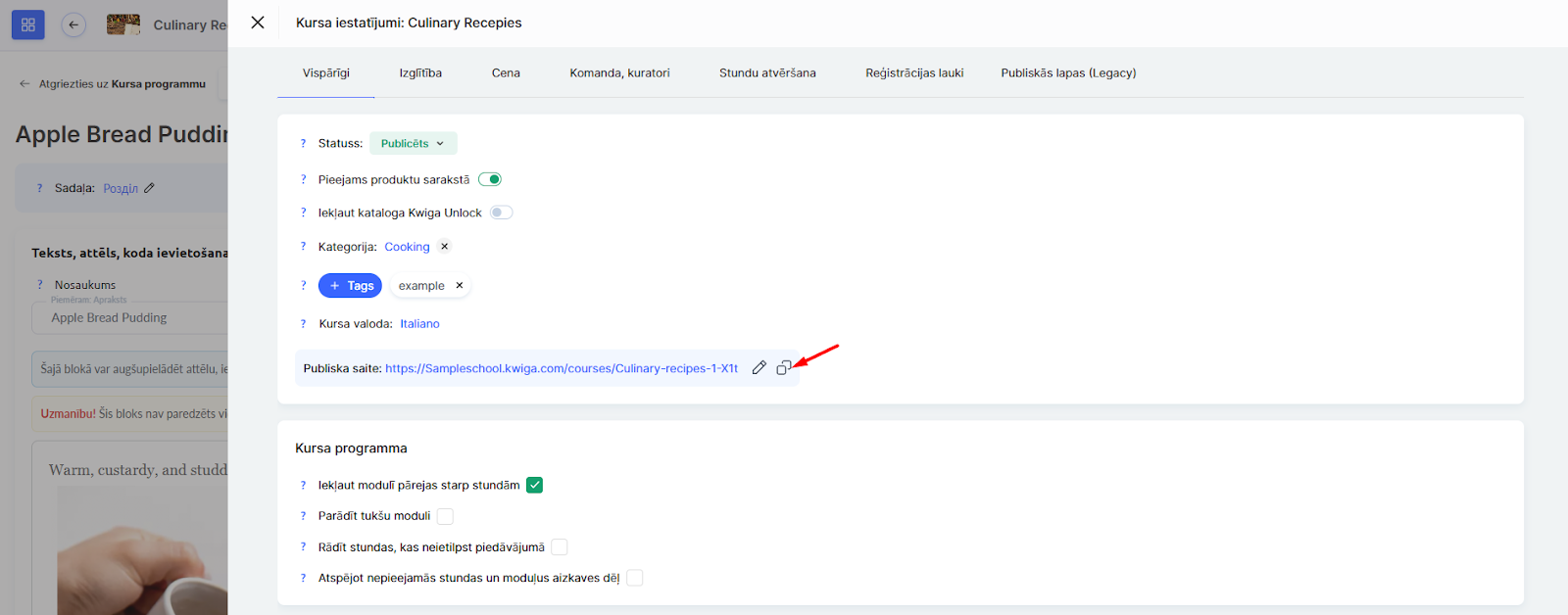The image size is (1568, 615).
Task: Open the grid menu icon at top left
Action: pos(28,25)
